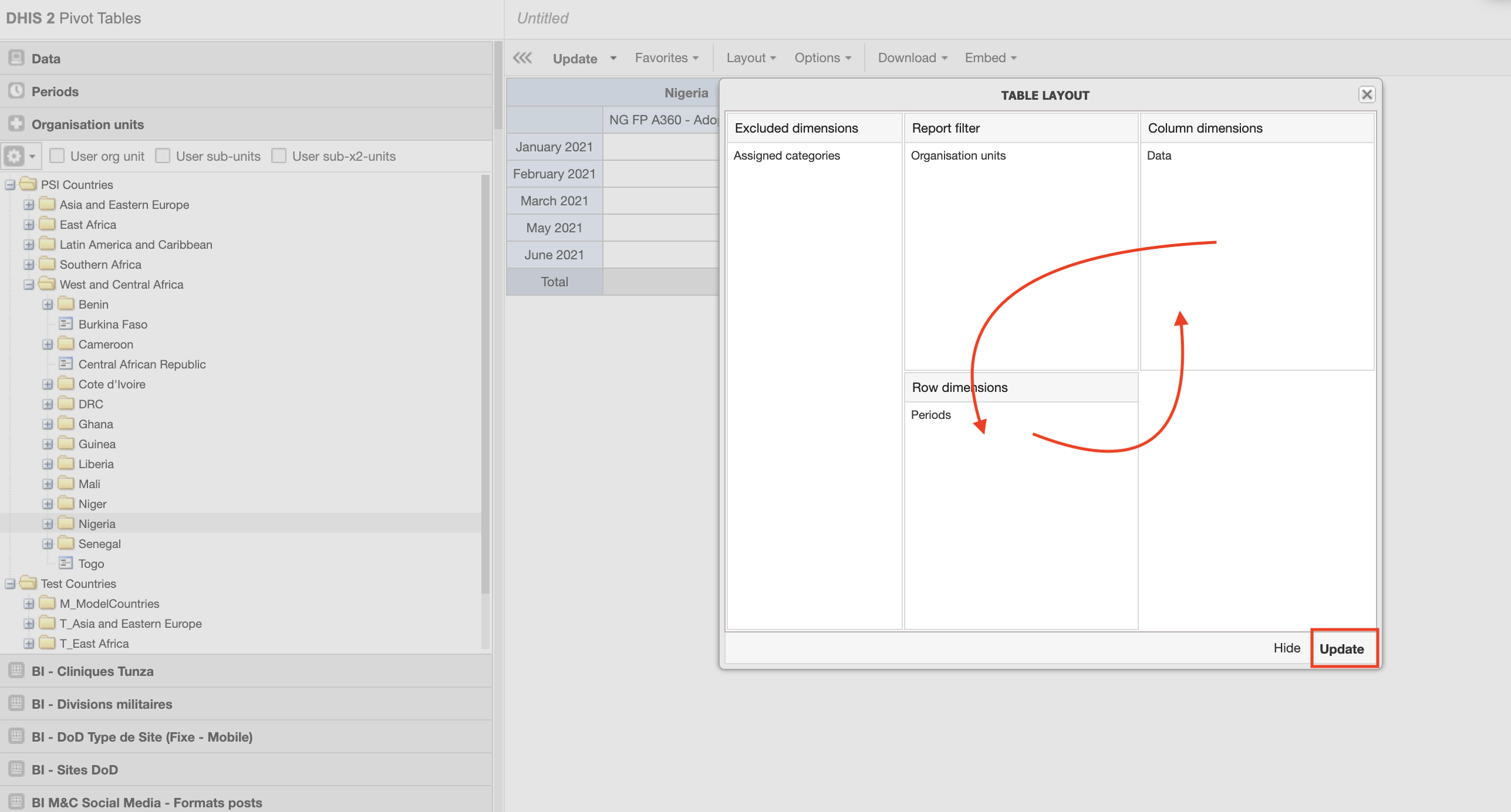1511x812 pixels.
Task: Select the Periods item in Row dimensions
Action: pos(930,415)
